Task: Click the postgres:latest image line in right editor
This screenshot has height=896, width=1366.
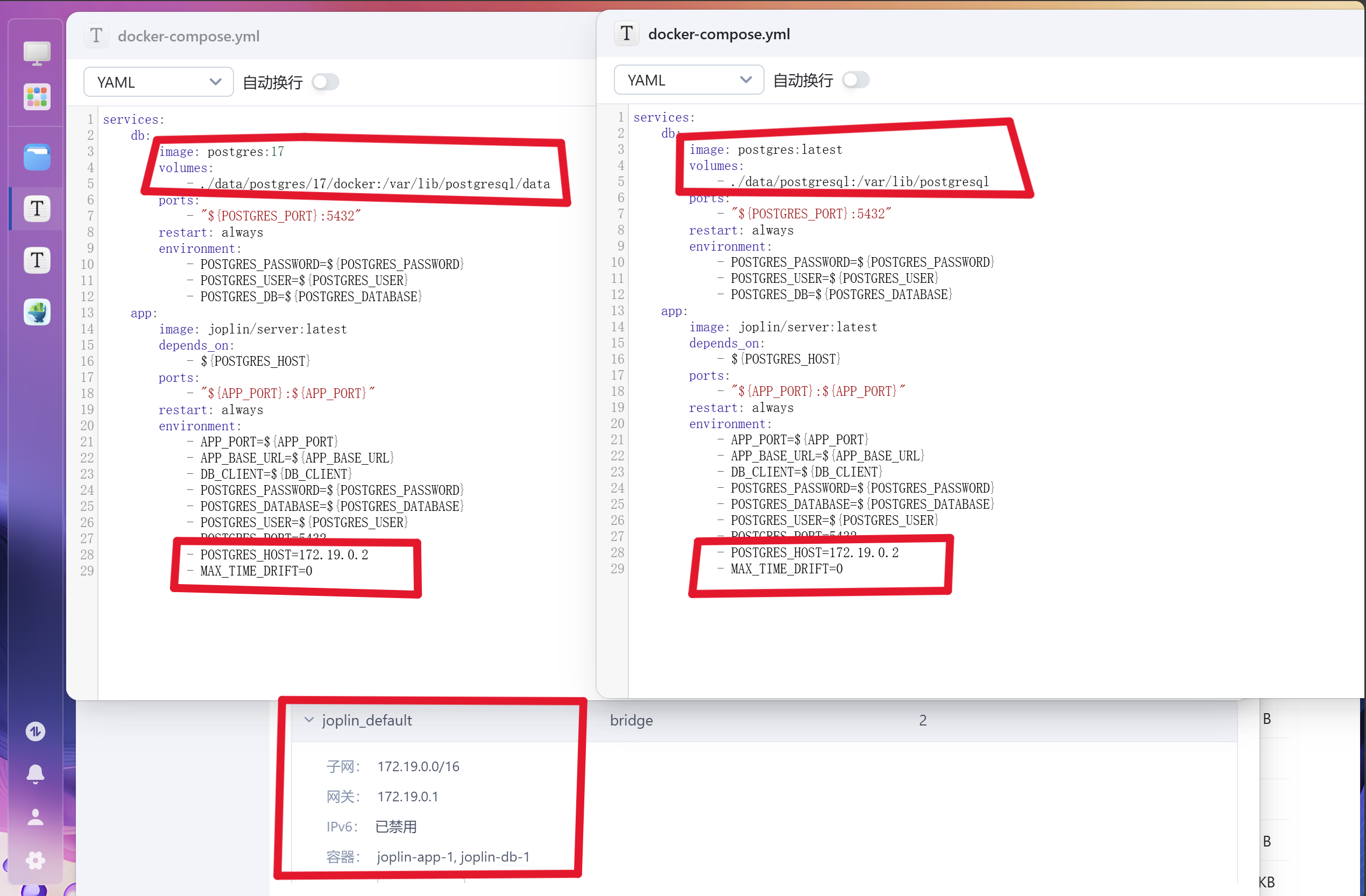Action: click(789, 150)
